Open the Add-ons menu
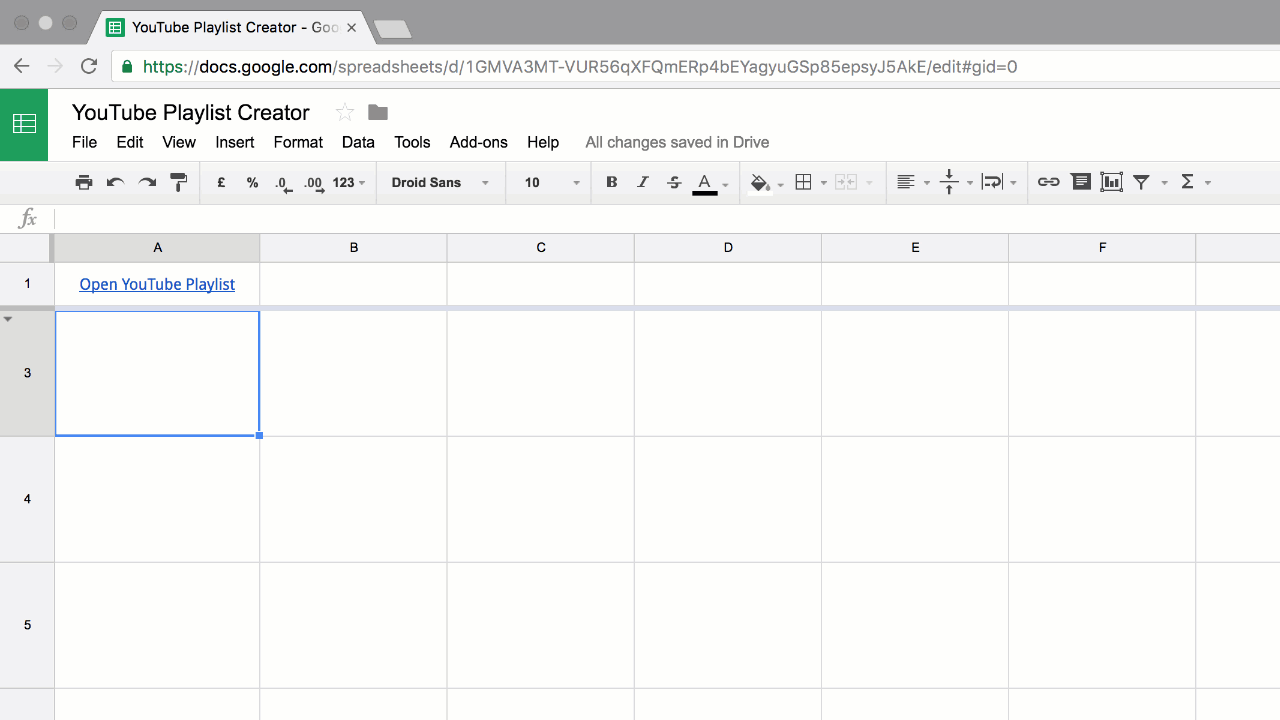The height and width of the screenshot is (720, 1280). click(479, 142)
